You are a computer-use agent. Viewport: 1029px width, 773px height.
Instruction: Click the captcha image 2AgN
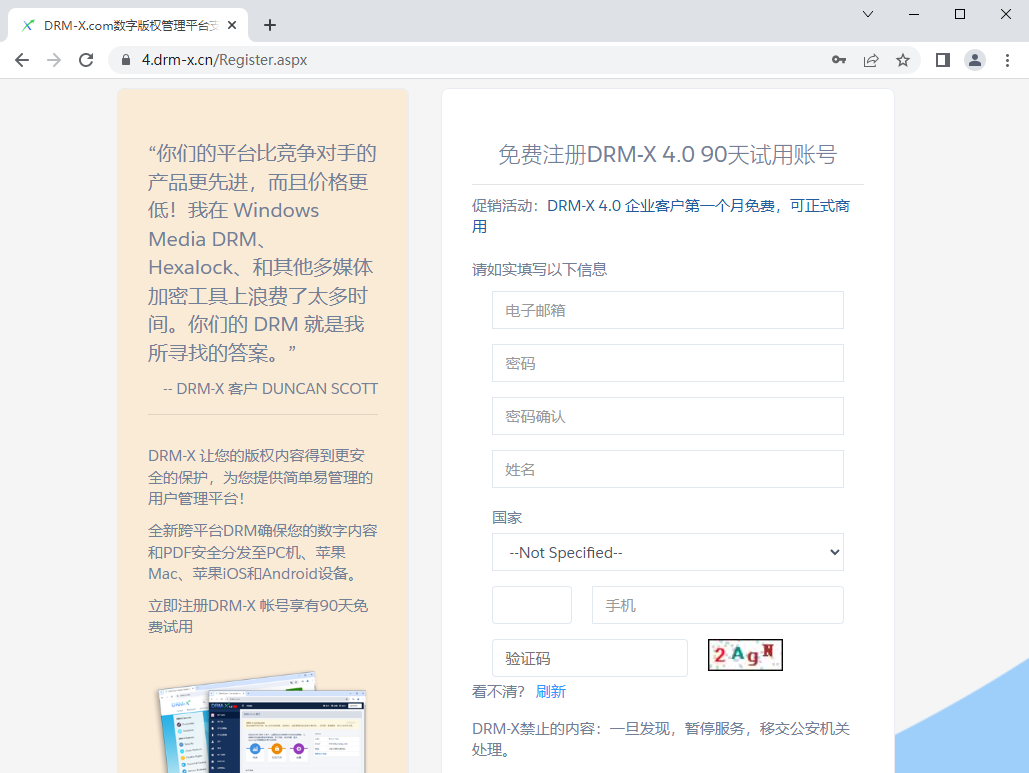click(745, 655)
